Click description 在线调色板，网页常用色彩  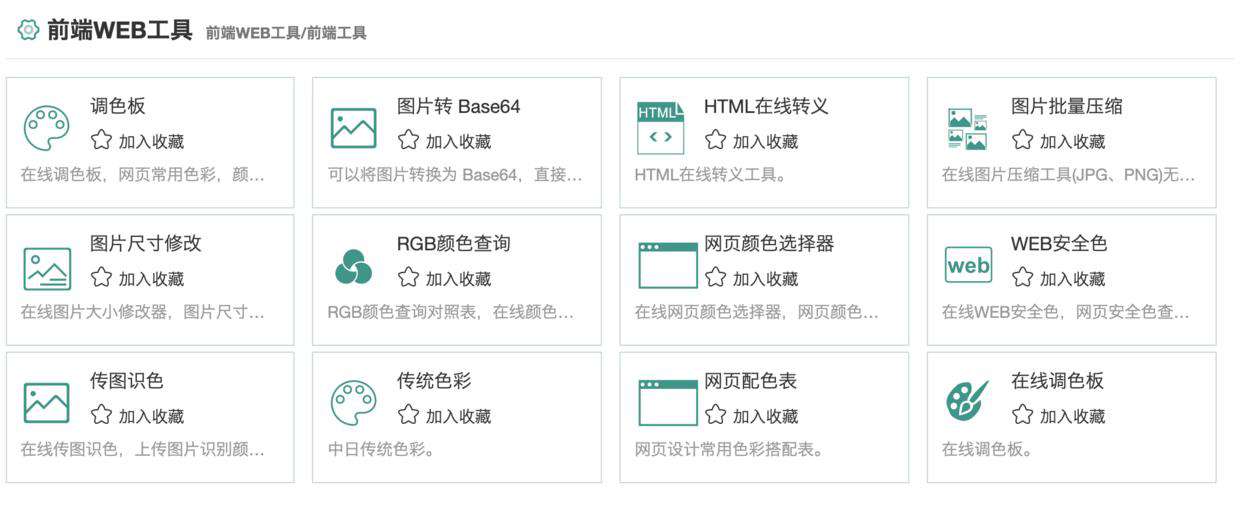click(143, 175)
